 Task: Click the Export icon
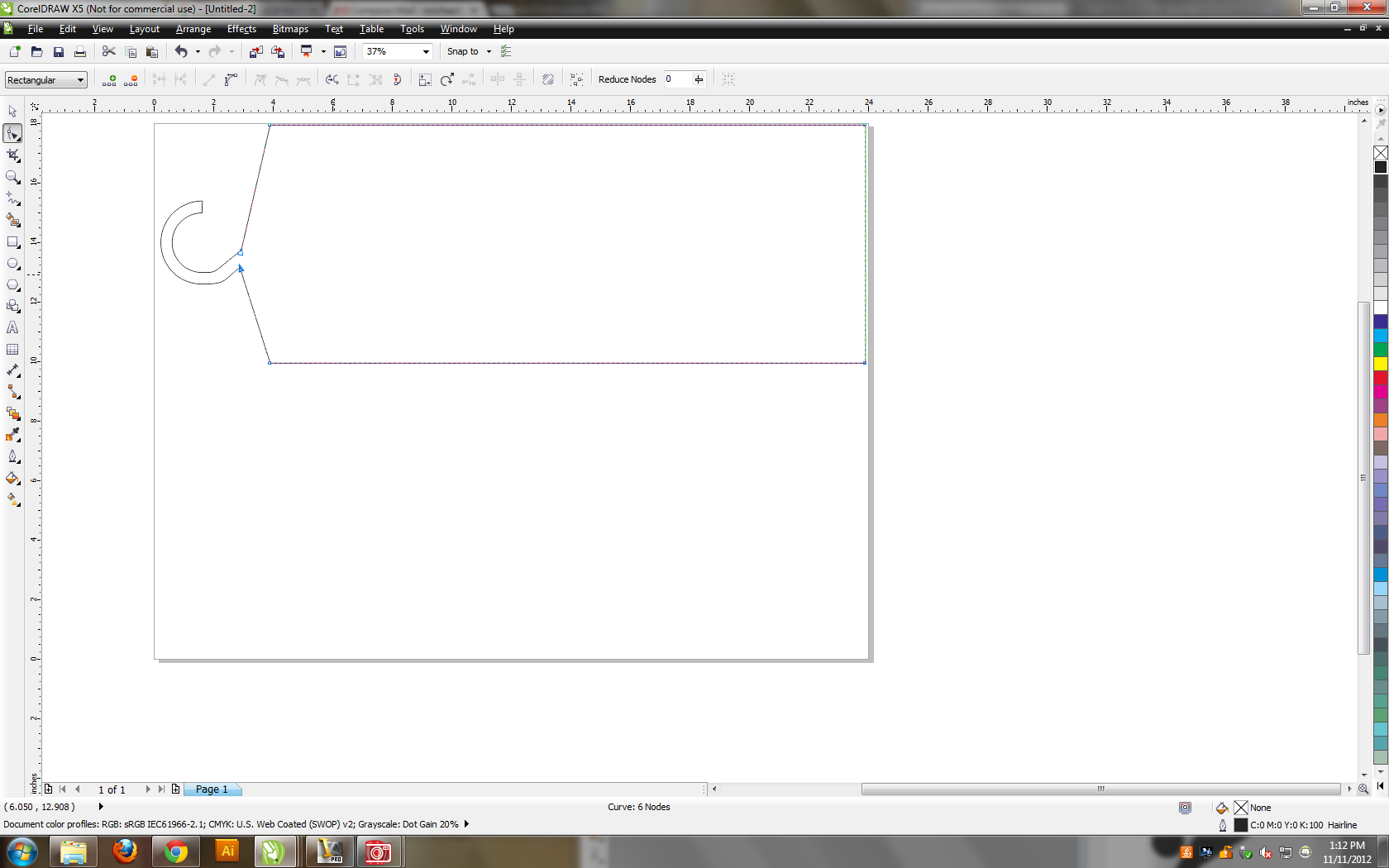pos(279,51)
